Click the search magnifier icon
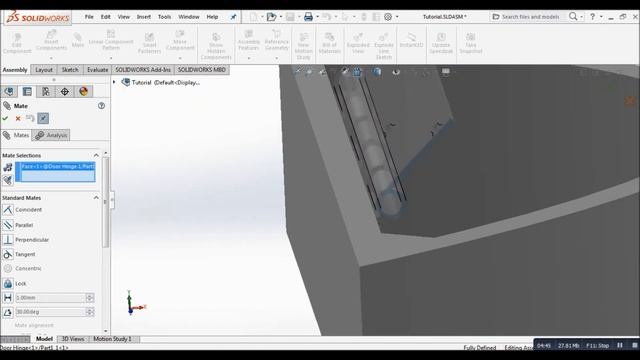This screenshot has height=360, width=640. 573,16
